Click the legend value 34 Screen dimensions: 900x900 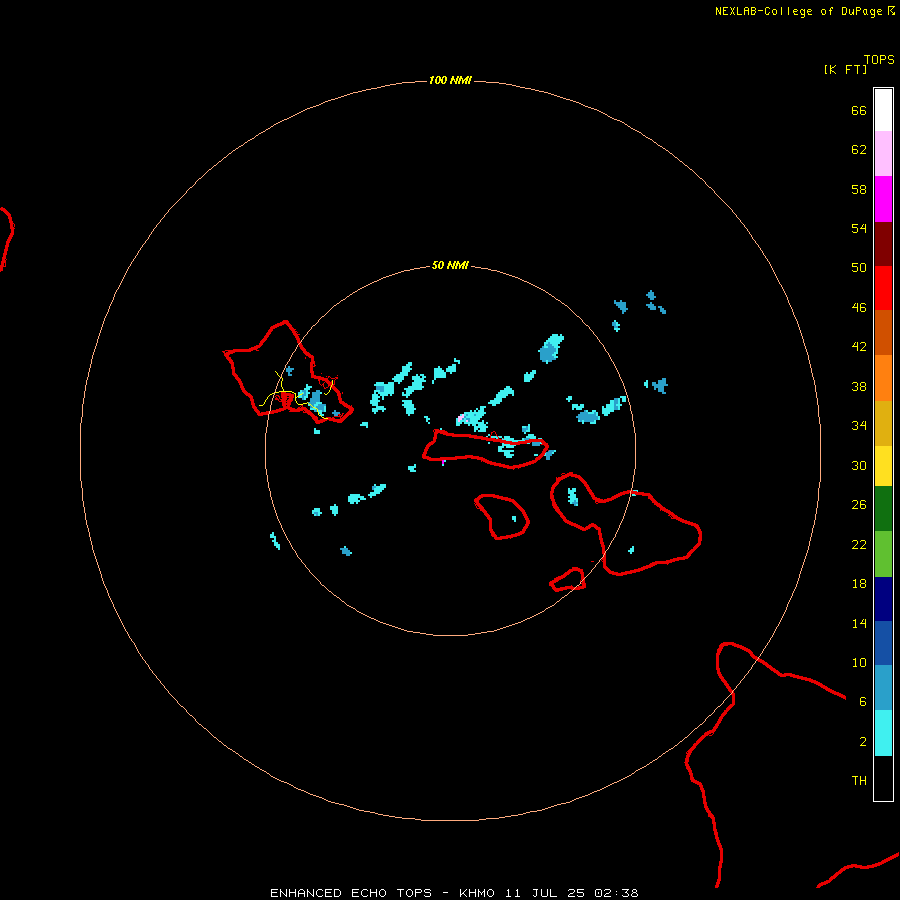click(x=859, y=425)
